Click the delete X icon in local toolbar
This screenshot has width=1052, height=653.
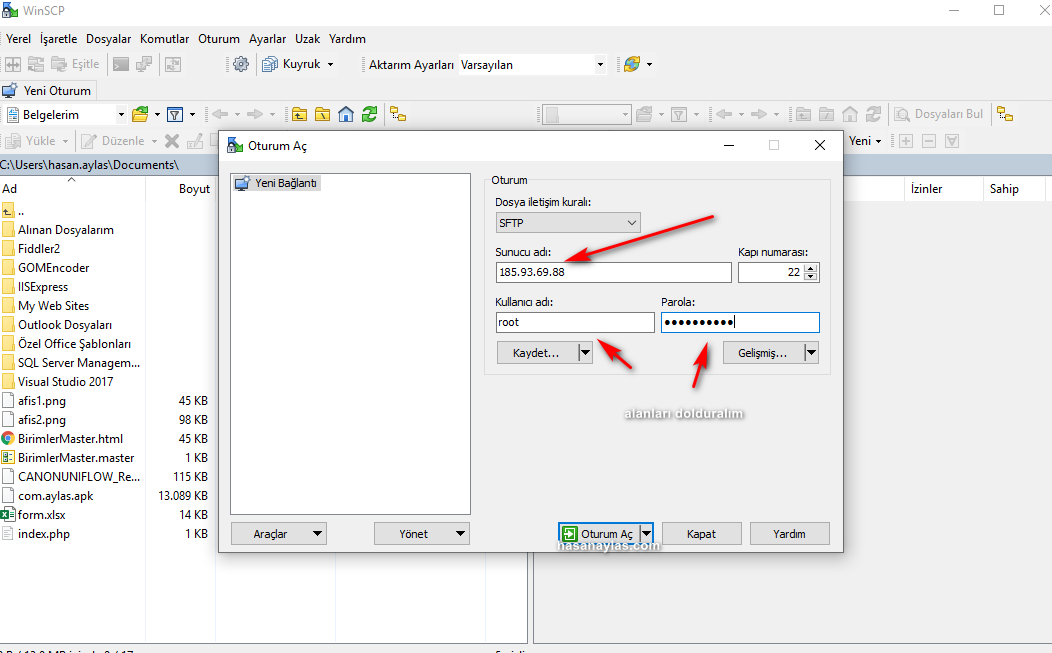click(x=172, y=141)
